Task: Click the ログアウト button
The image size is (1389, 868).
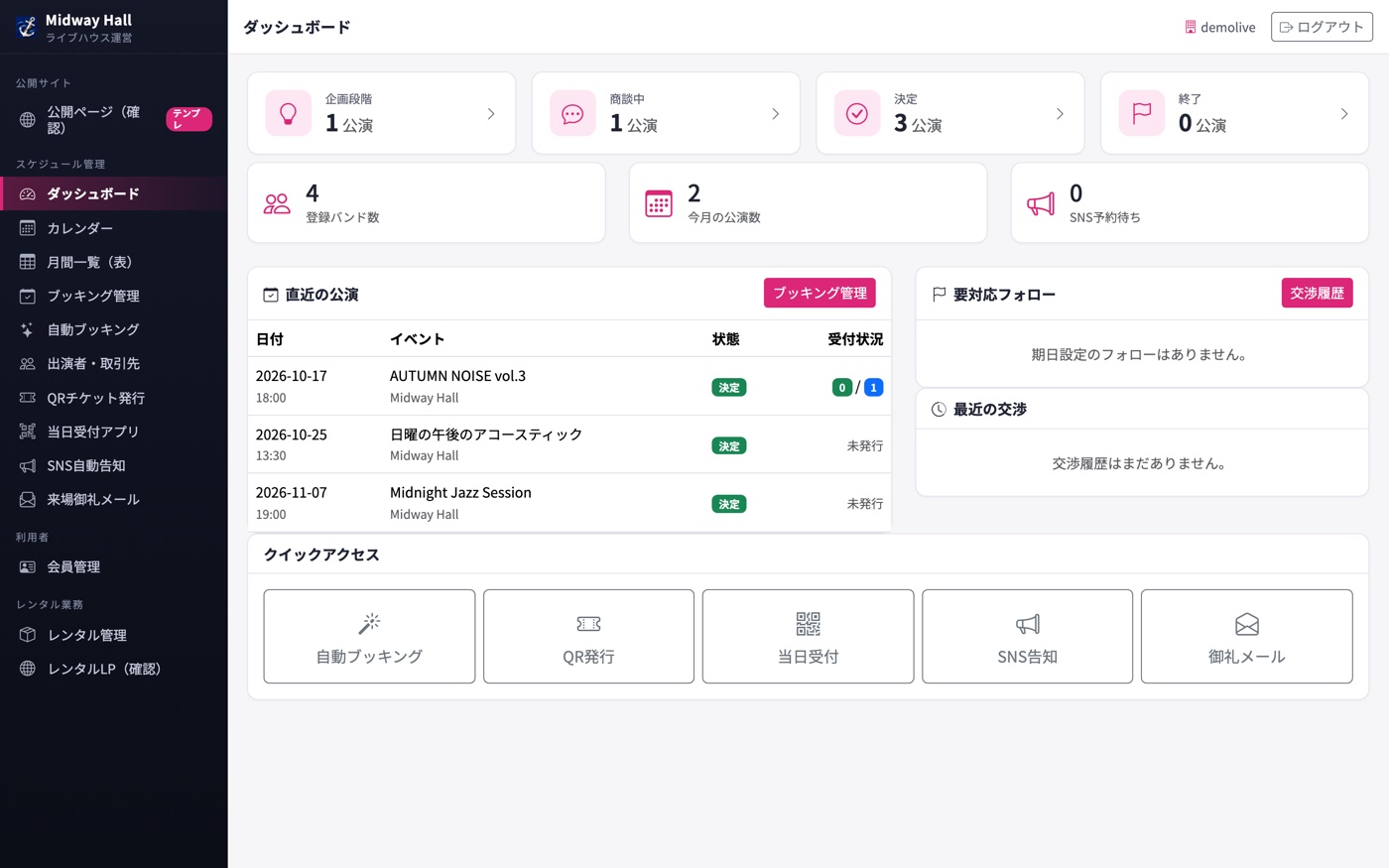Action: pyautogui.click(x=1322, y=27)
